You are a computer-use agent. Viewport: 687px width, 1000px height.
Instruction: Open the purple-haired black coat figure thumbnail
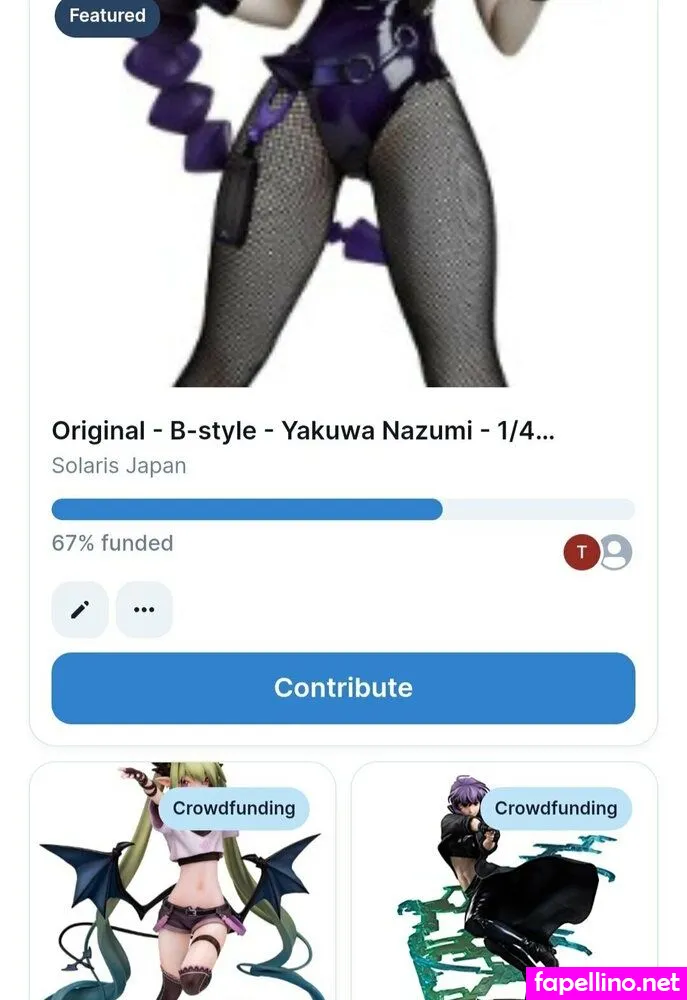pos(504,881)
